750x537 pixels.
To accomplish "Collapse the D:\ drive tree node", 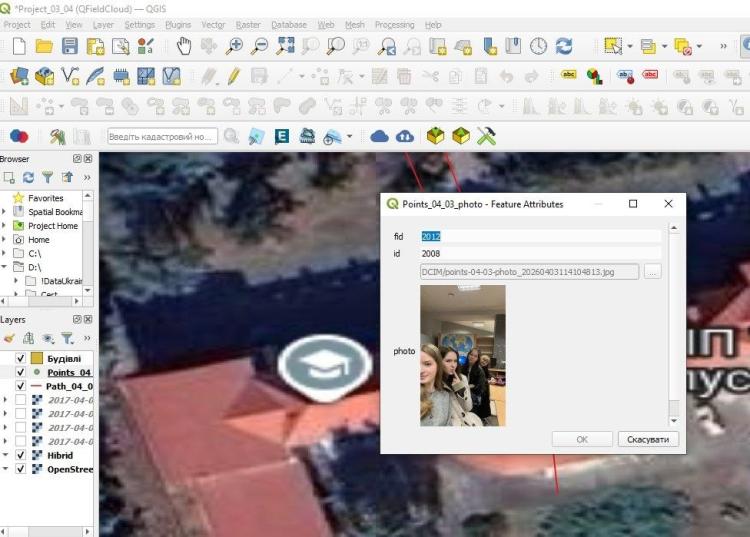I will 4,267.
